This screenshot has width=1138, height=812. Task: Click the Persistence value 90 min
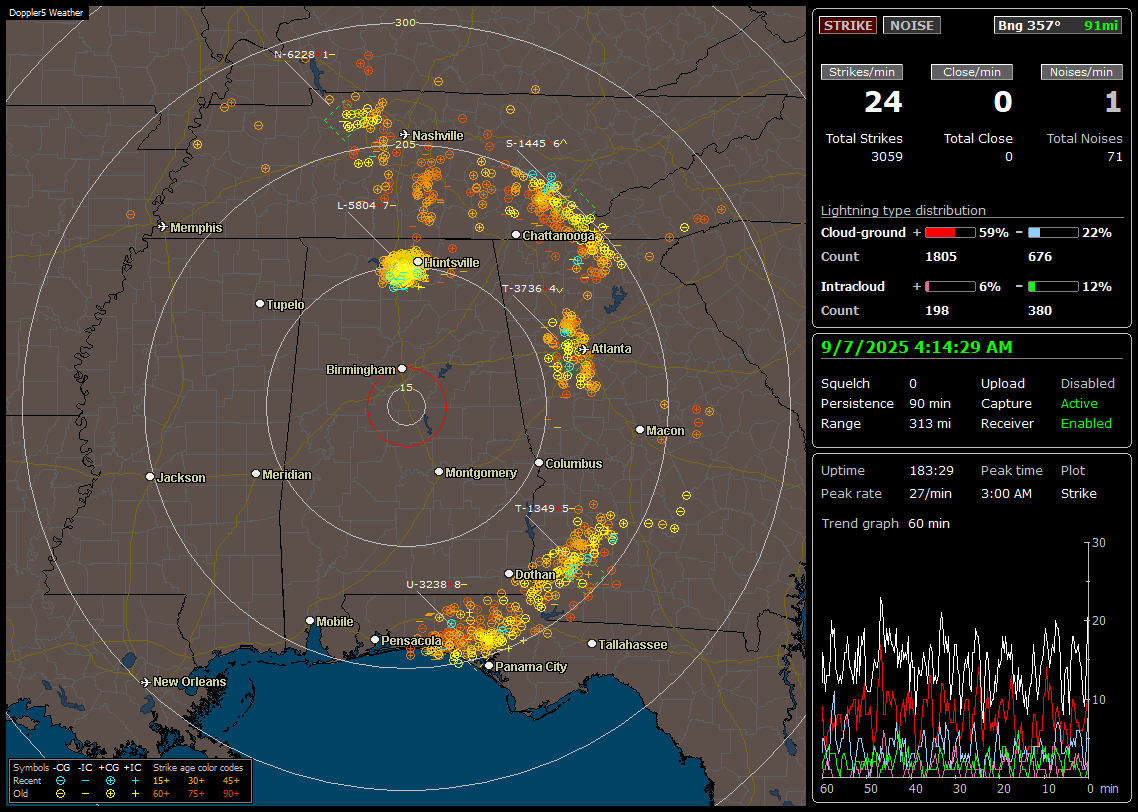930,403
